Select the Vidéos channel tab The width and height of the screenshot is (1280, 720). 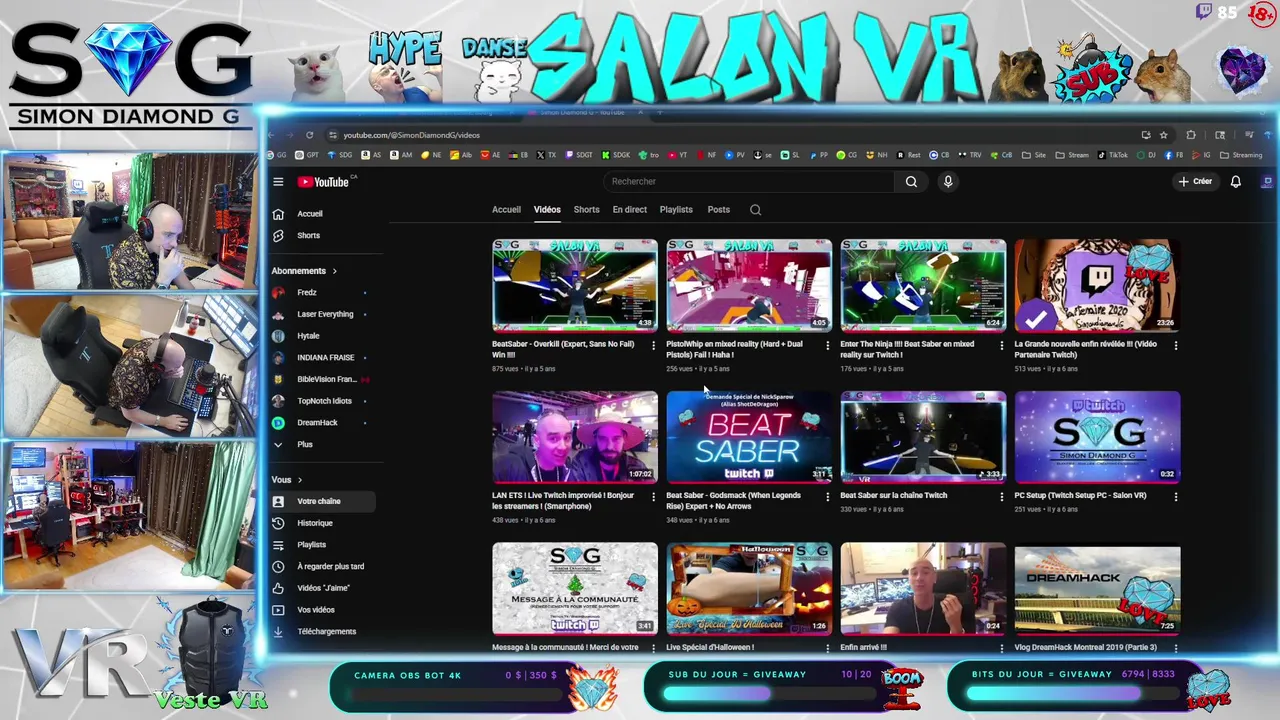547,210
